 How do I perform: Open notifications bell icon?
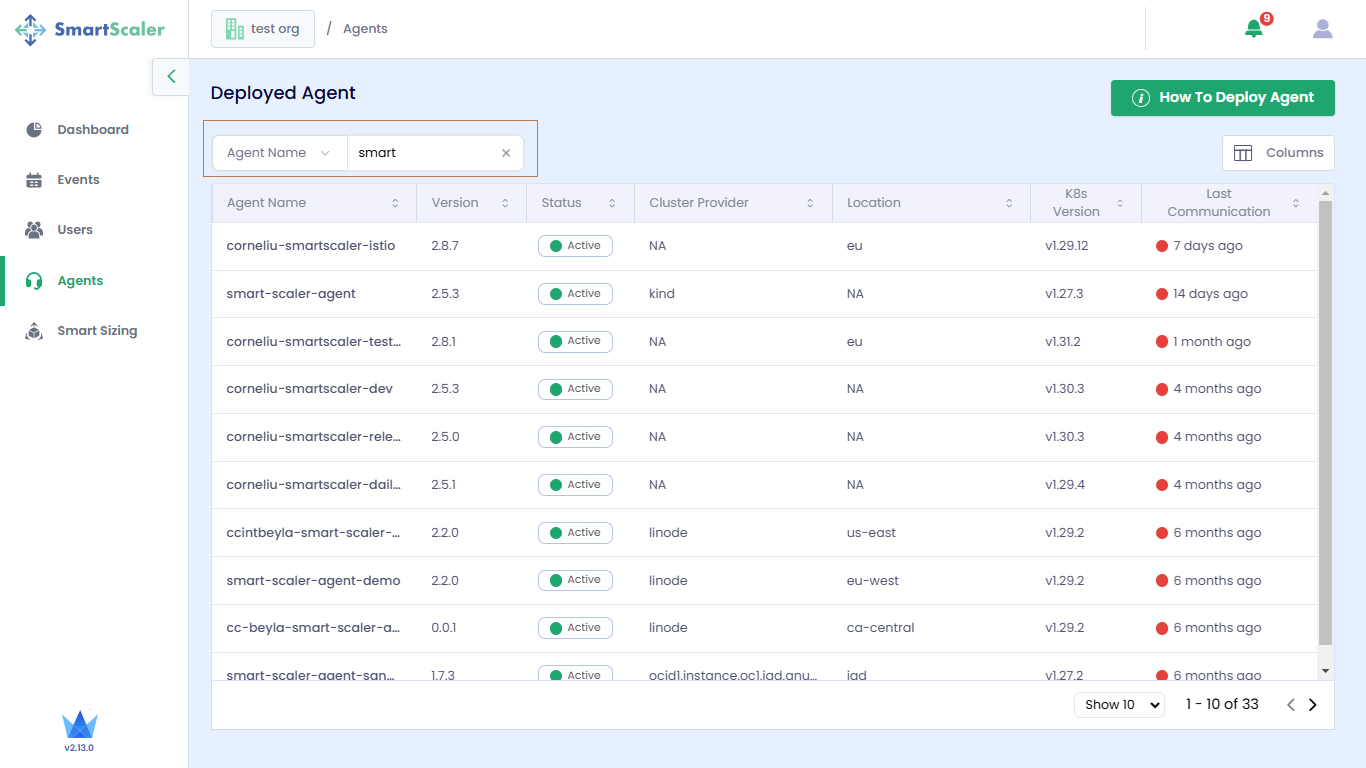click(x=1254, y=29)
